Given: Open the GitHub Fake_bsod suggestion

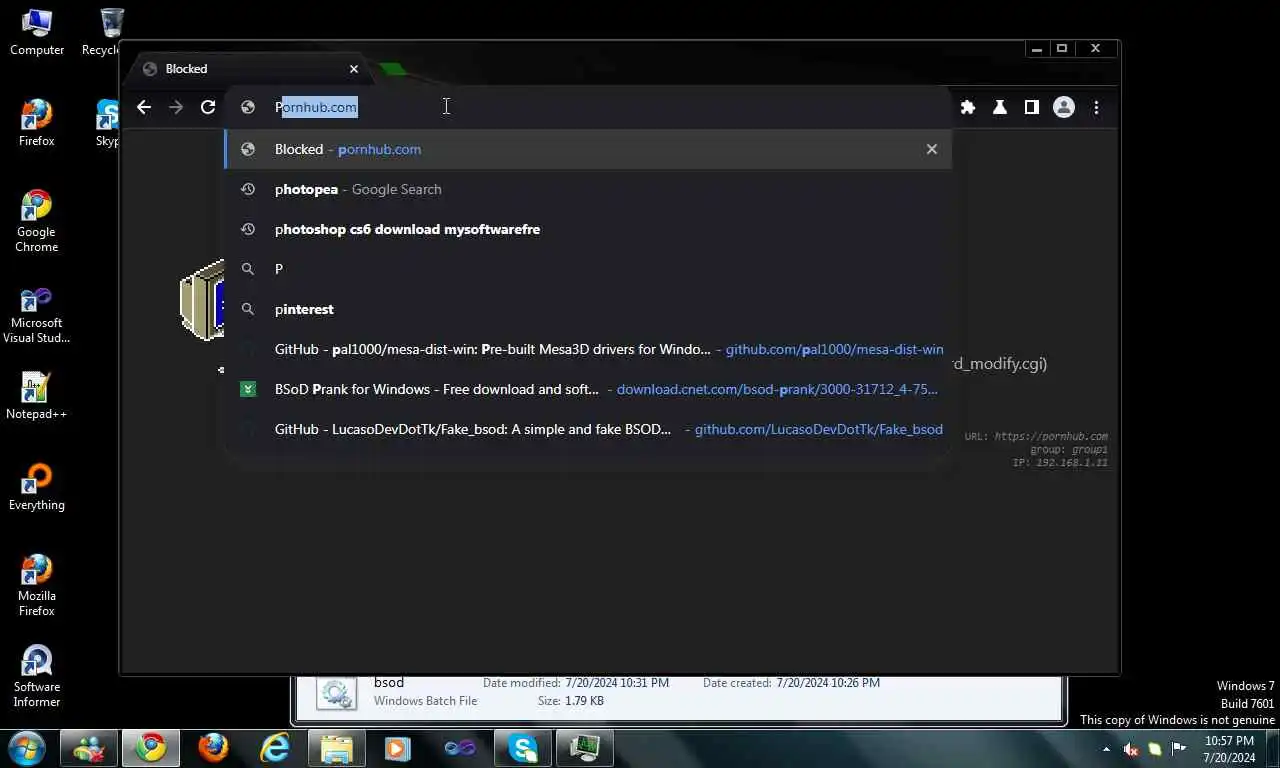Looking at the screenshot, I should (588, 429).
